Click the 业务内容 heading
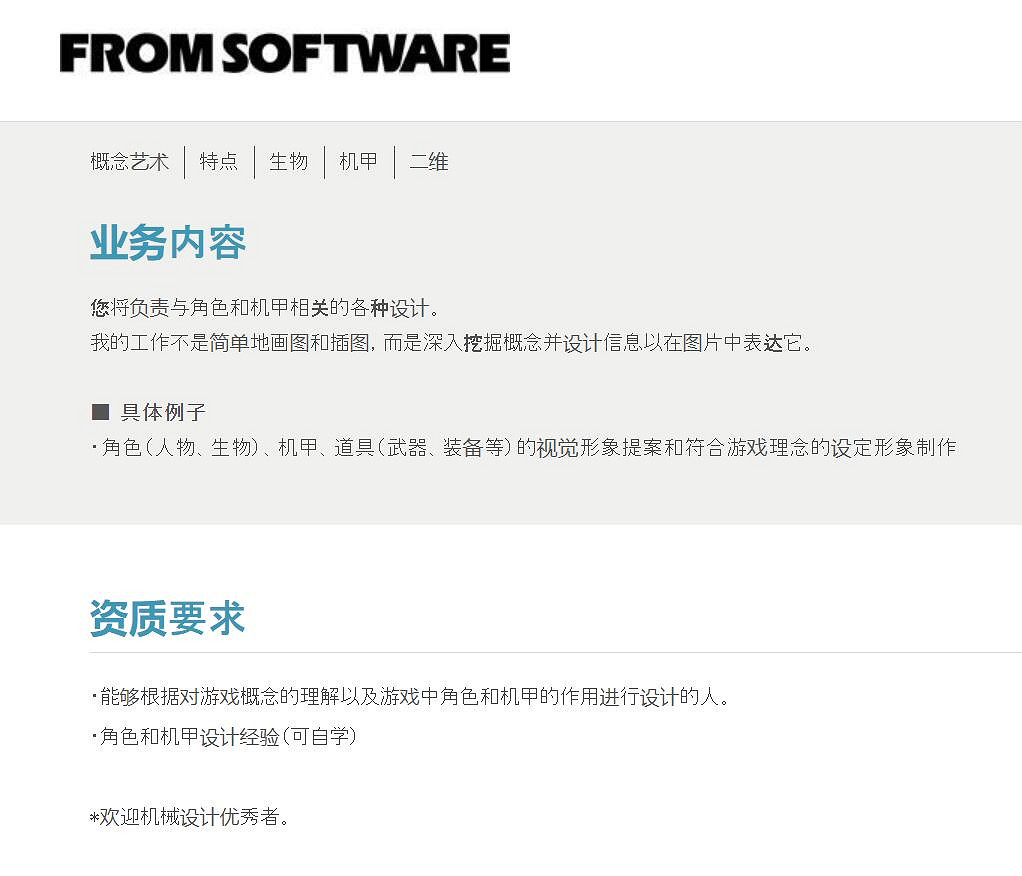 click(166, 241)
